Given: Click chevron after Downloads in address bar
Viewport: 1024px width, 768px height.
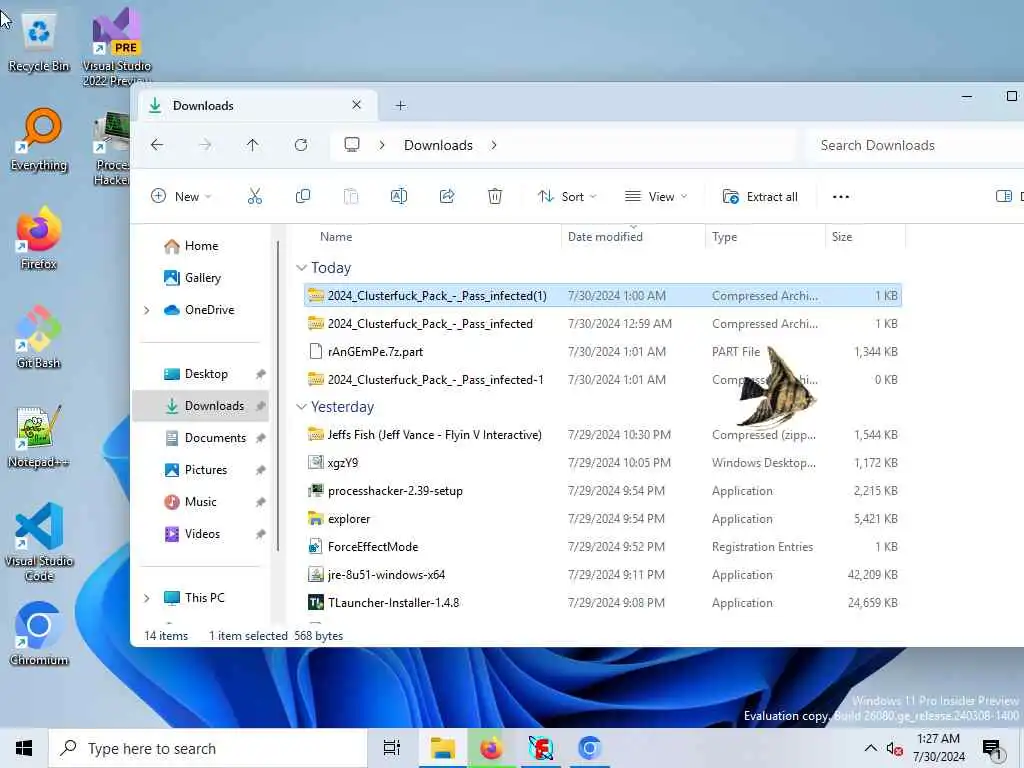Looking at the screenshot, I should click(494, 145).
